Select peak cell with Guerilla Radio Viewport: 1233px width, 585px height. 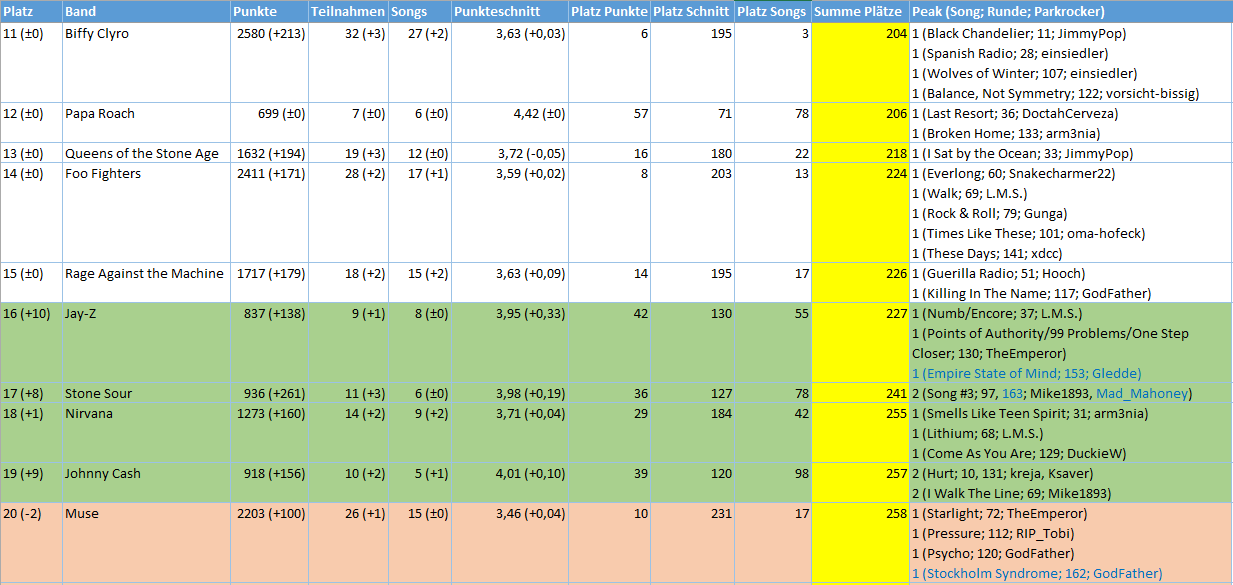1071,283
